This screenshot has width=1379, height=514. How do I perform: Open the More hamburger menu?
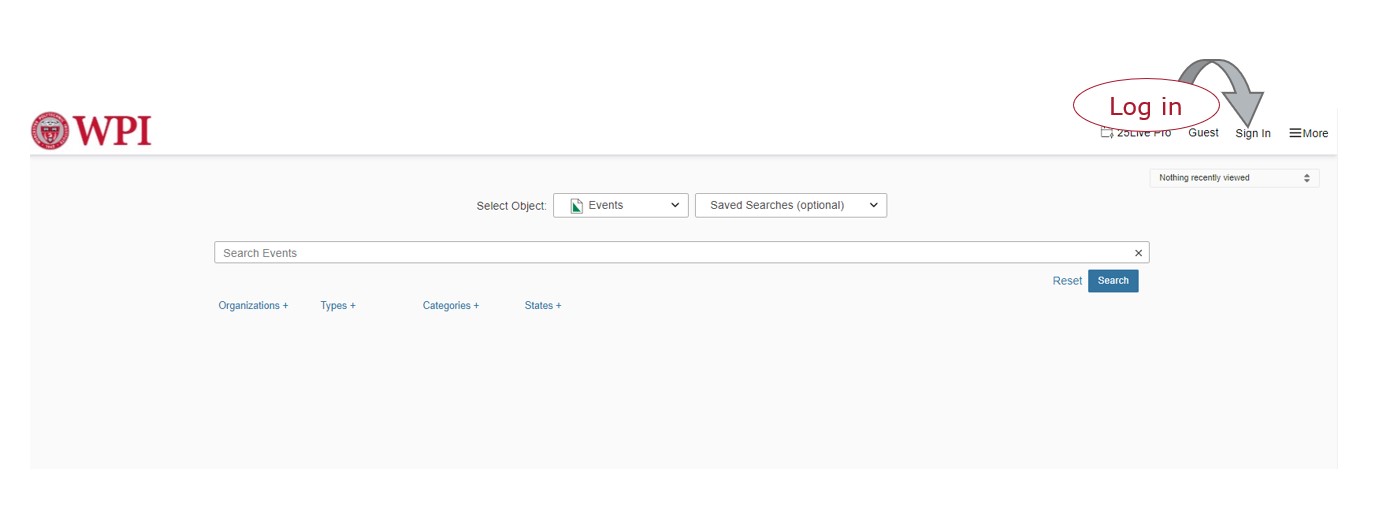1308,133
